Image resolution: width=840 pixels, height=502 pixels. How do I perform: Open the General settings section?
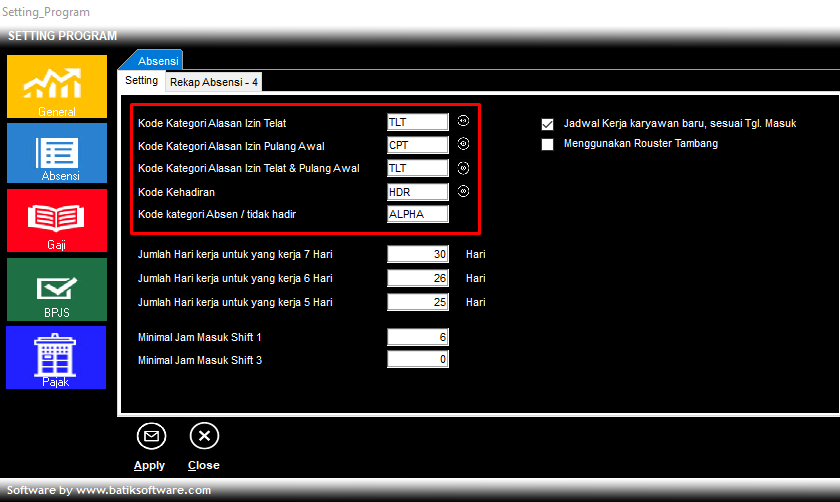point(56,87)
